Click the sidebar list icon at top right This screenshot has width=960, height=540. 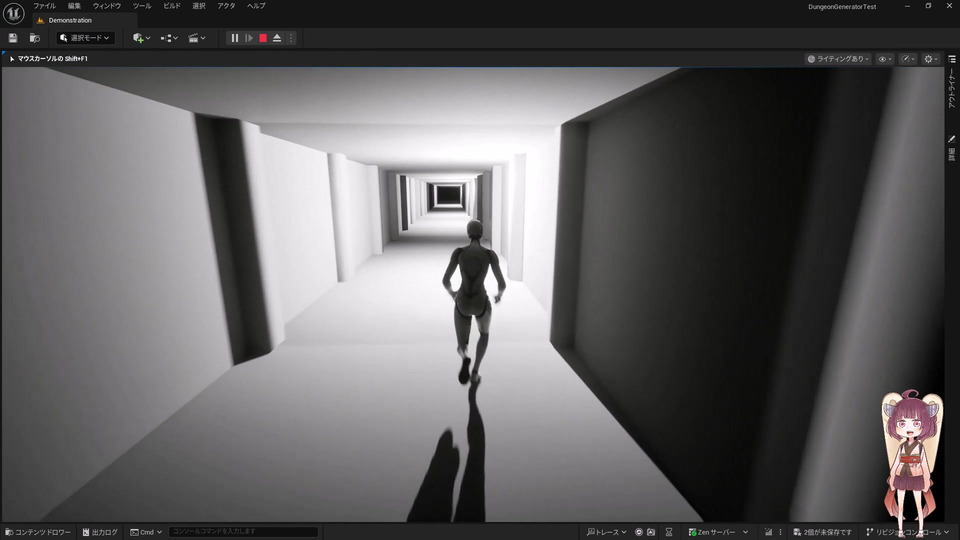952,59
